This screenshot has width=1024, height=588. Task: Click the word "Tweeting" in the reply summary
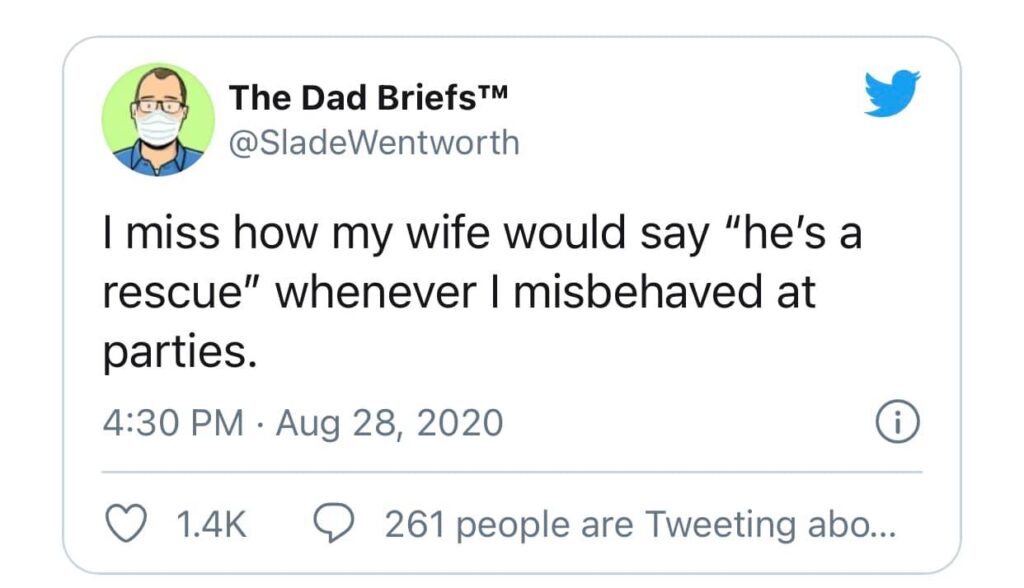tap(719, 524)
